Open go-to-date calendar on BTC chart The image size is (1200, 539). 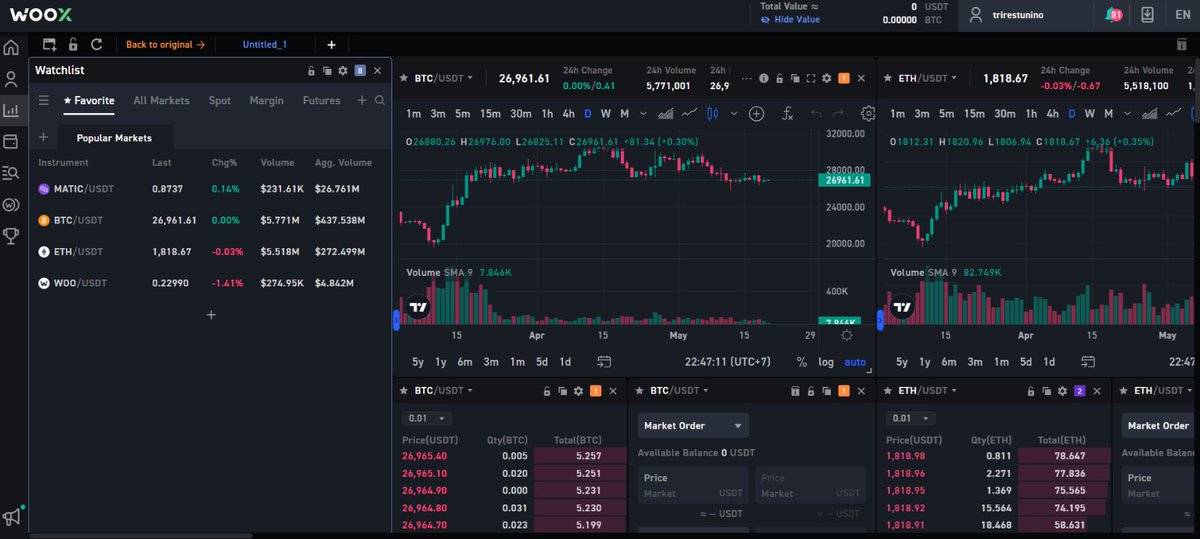click(x=604, y=362)
